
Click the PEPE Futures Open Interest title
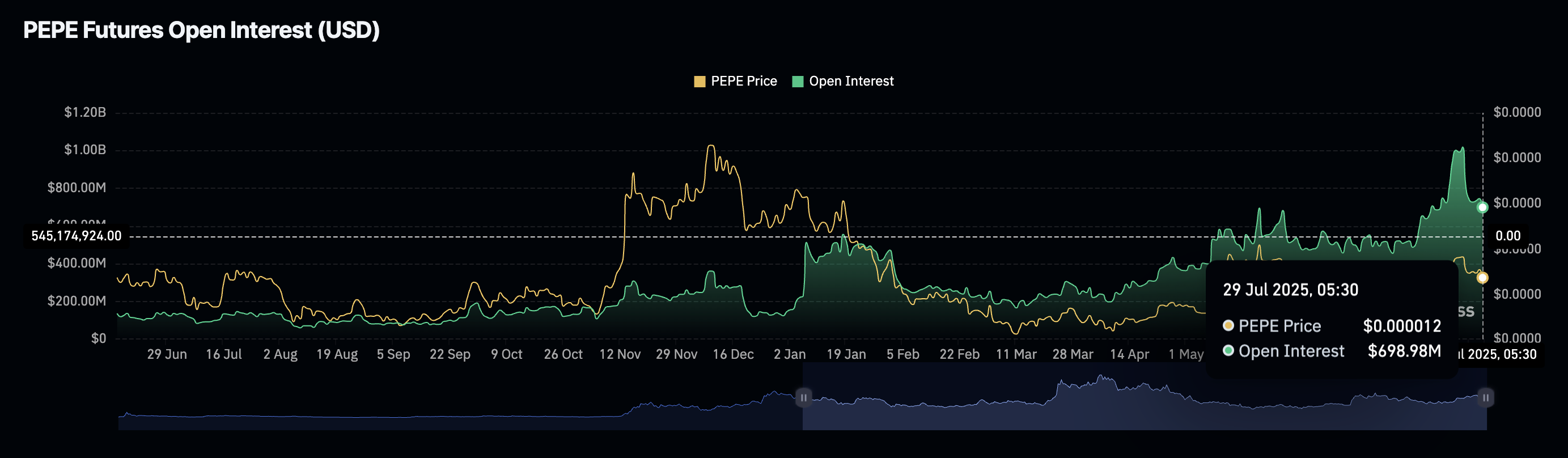point(201,30)
